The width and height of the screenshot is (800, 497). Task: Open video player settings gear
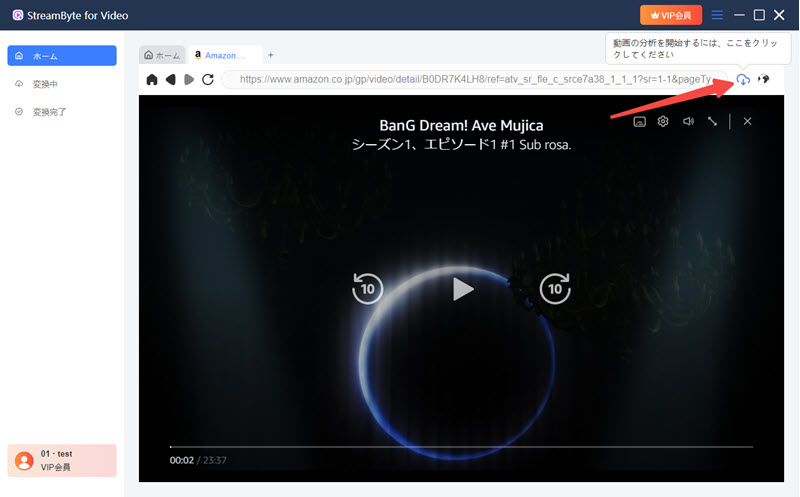[663, 121]
